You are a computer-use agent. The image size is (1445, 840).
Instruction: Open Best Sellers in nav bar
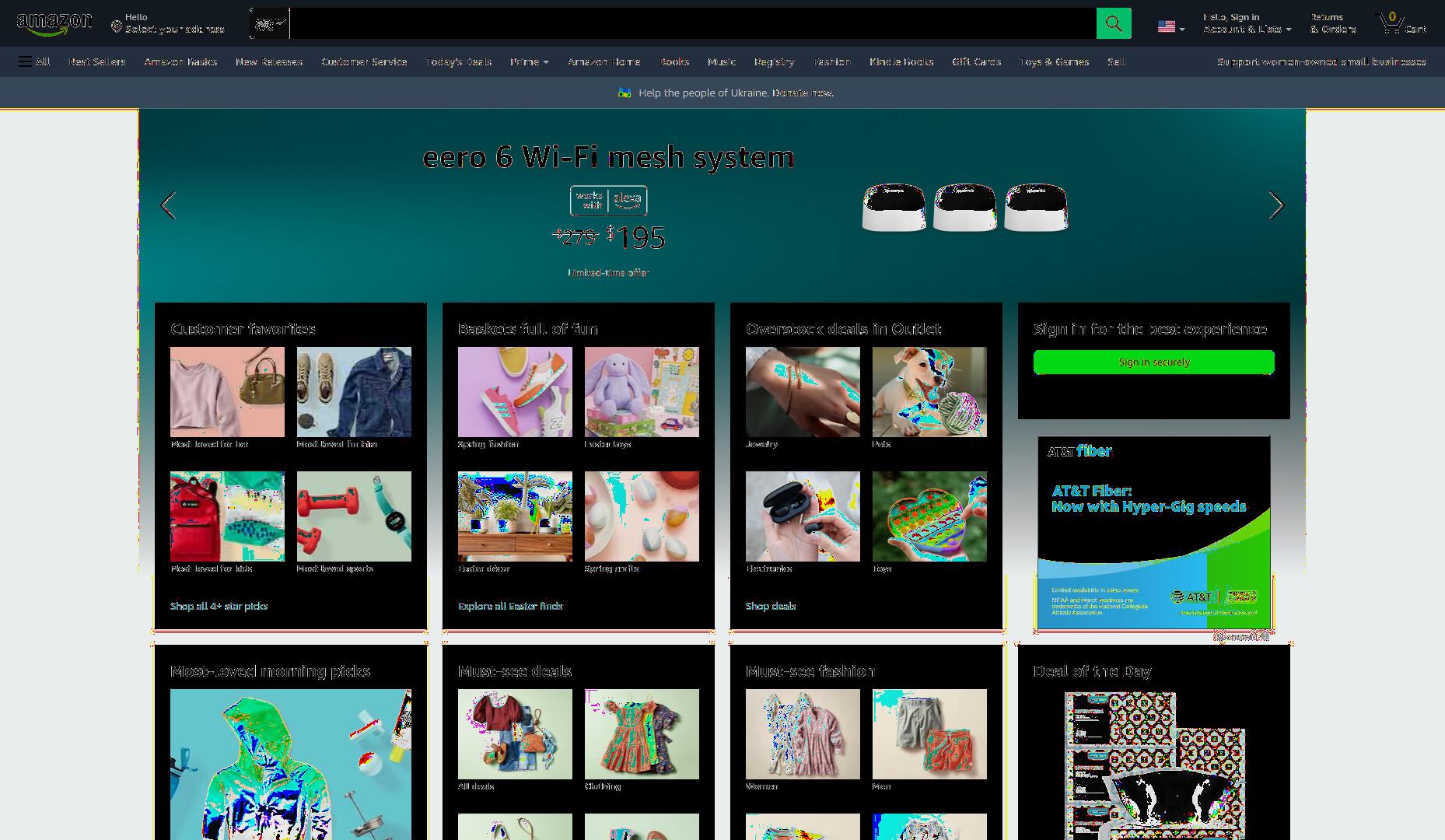tap(97, 61)
